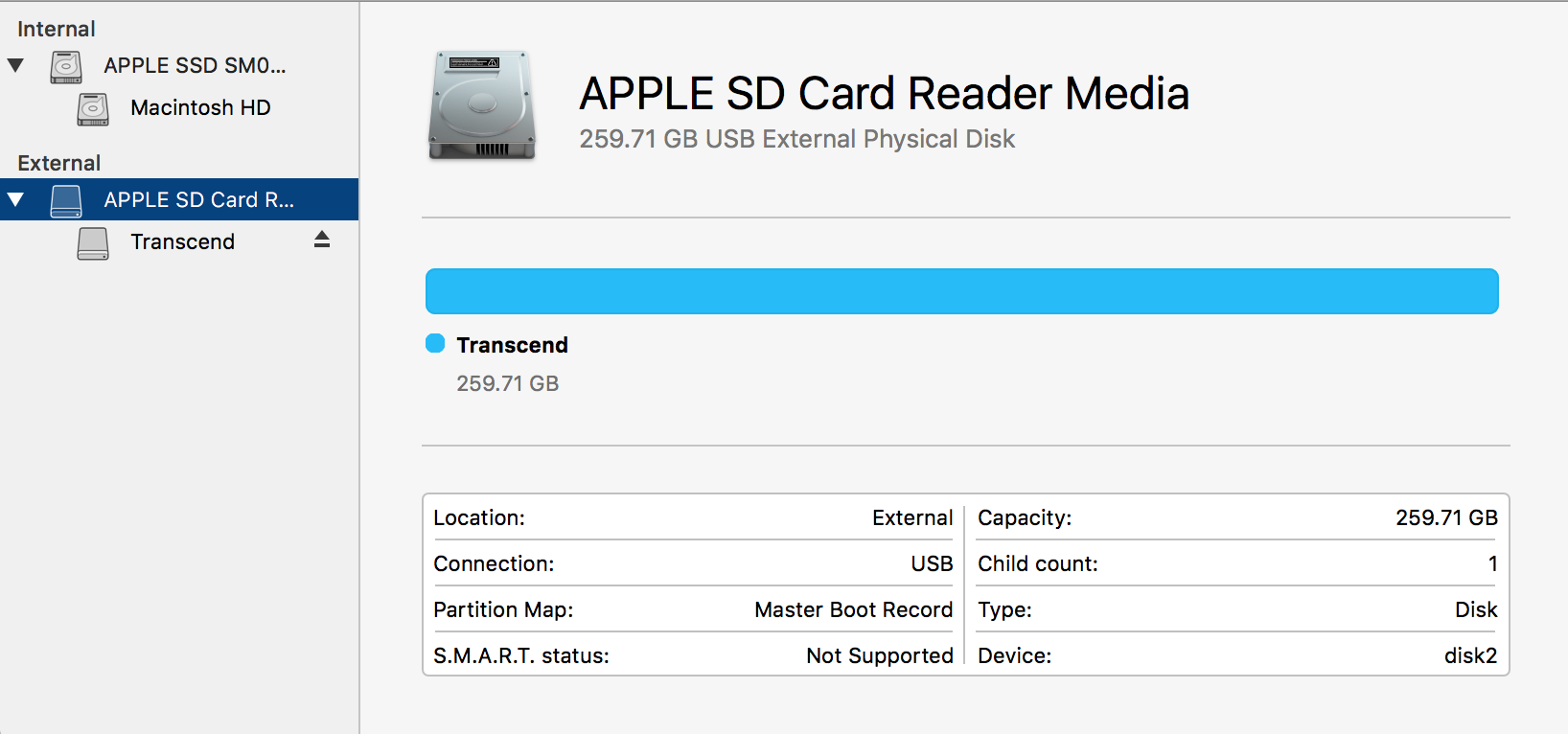
Task: Click the blue Transcend legend dot
Action: click(x=435, y=343)
